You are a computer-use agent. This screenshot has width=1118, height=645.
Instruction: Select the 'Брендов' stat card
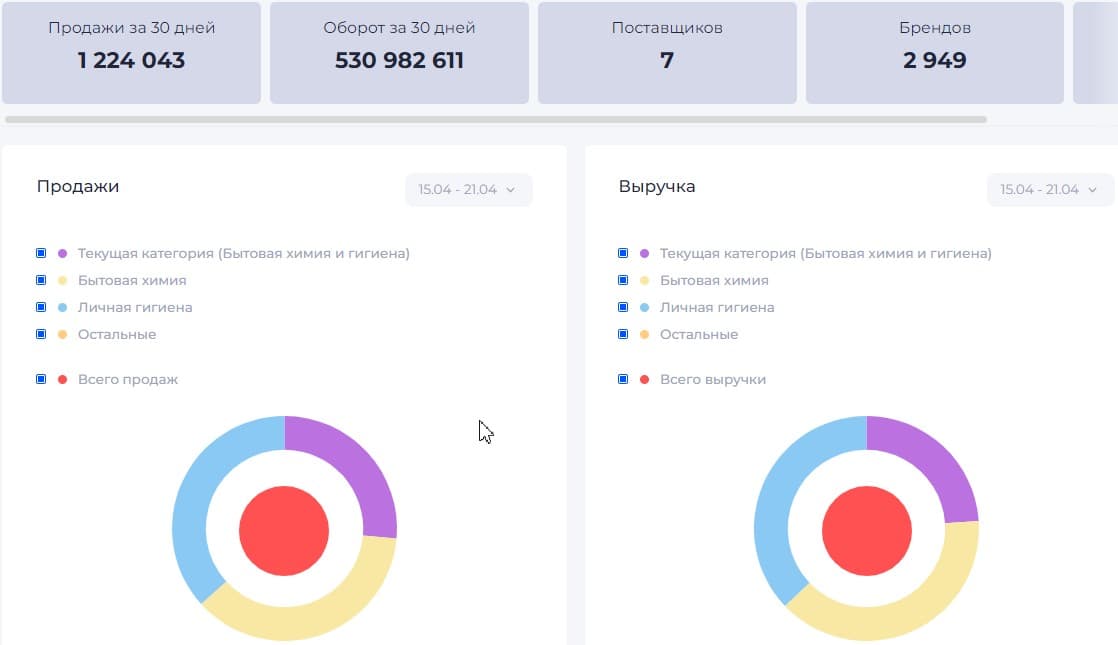point(935,53)
